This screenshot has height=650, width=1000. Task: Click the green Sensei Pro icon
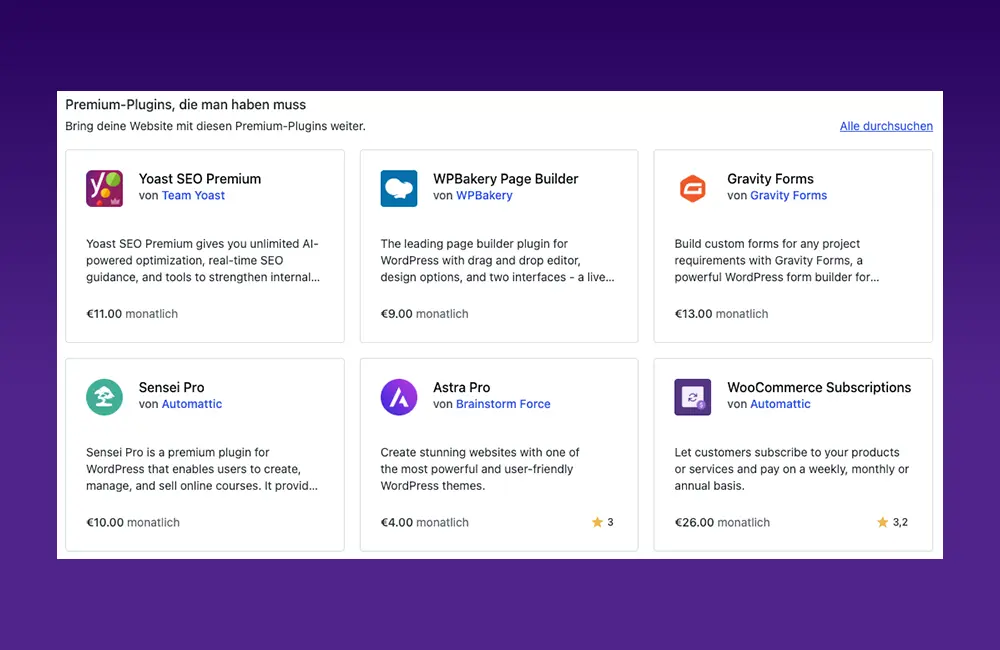tap(105, 397)
